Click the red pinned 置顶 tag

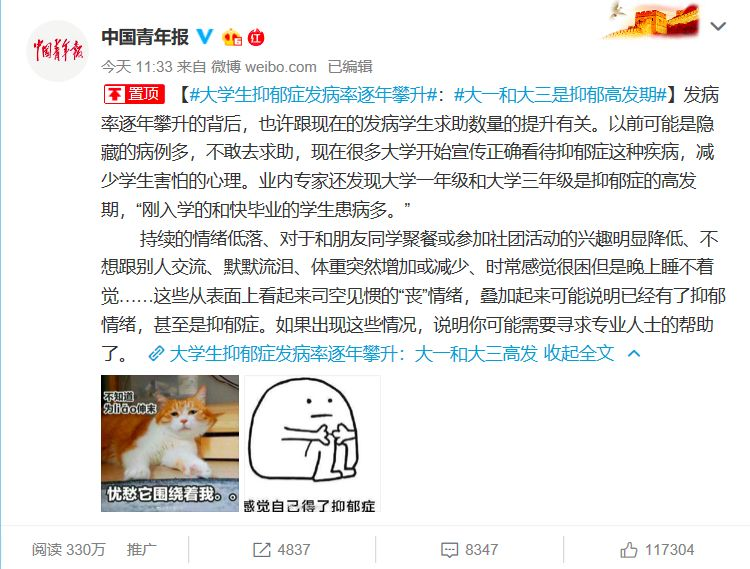pyautogui.click(x=134, y=94)
